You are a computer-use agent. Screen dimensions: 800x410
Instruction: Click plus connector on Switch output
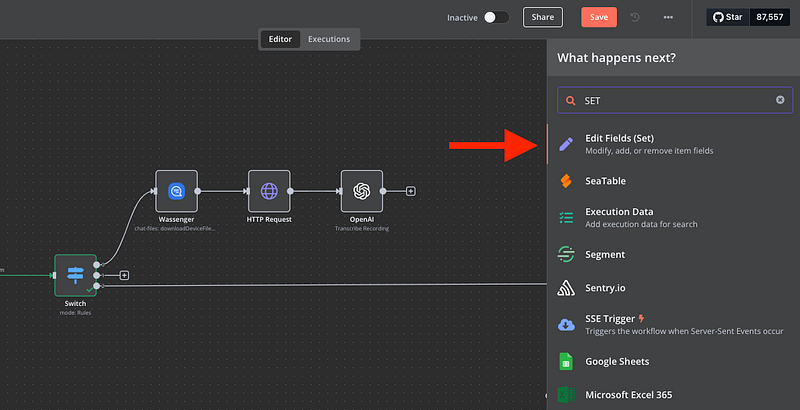point(124,274)
